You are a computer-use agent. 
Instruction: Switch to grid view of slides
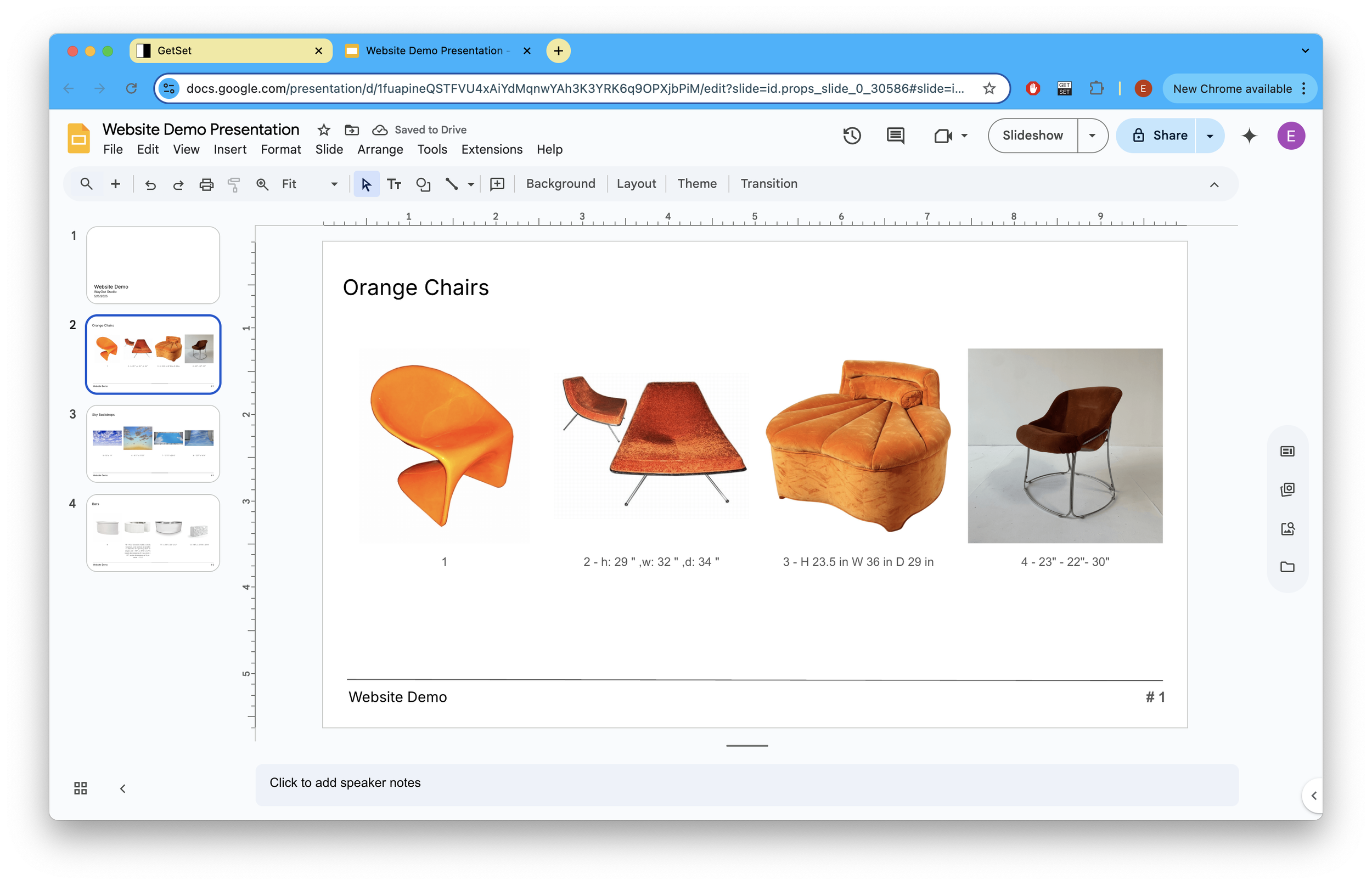tap(81, 788)
